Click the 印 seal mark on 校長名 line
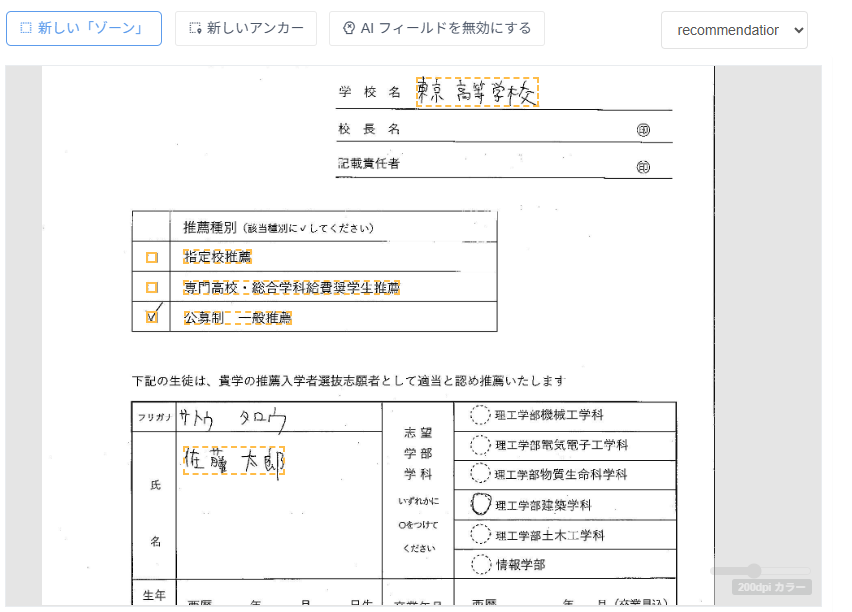Viewport: 852px width, 612px height. 643,130
